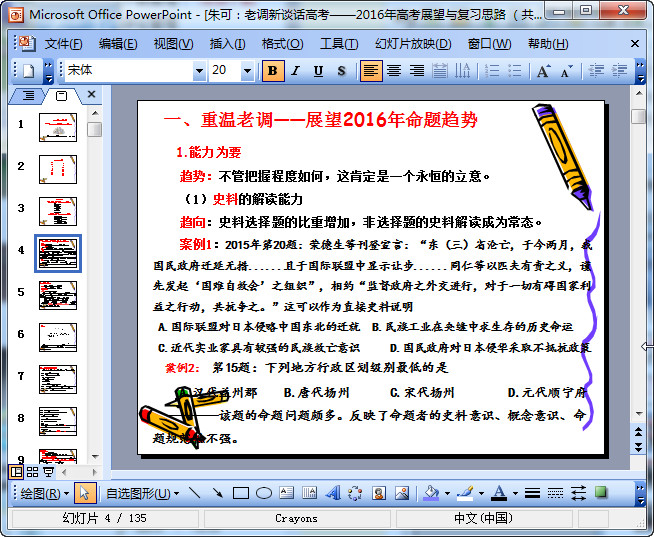
Task: Open the Line Color dropdown arrow
Action: pyautogui.click(x=481, y=494)
